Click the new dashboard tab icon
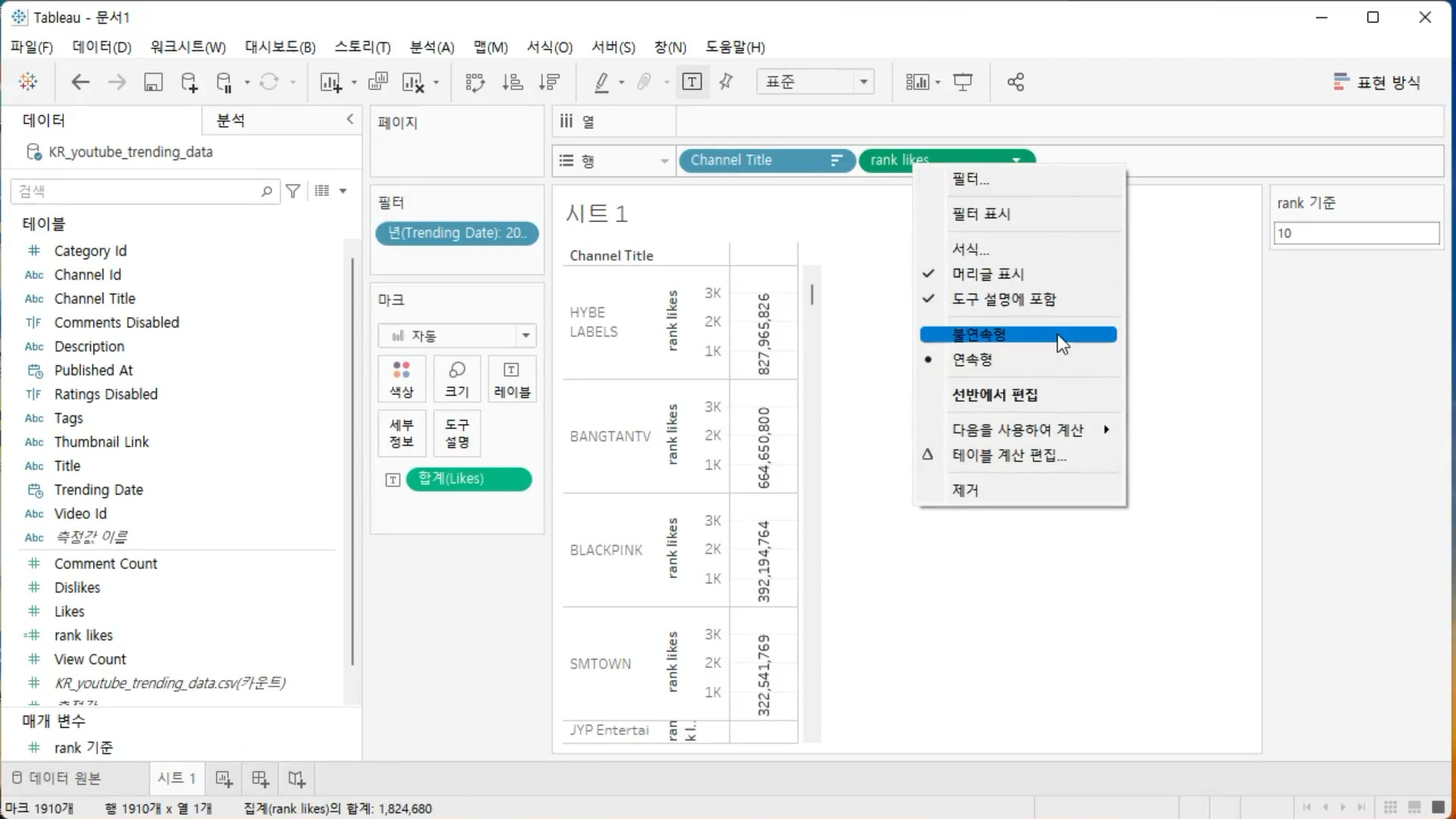Viewport: 1456px width, 819px height. coord(260,779)
